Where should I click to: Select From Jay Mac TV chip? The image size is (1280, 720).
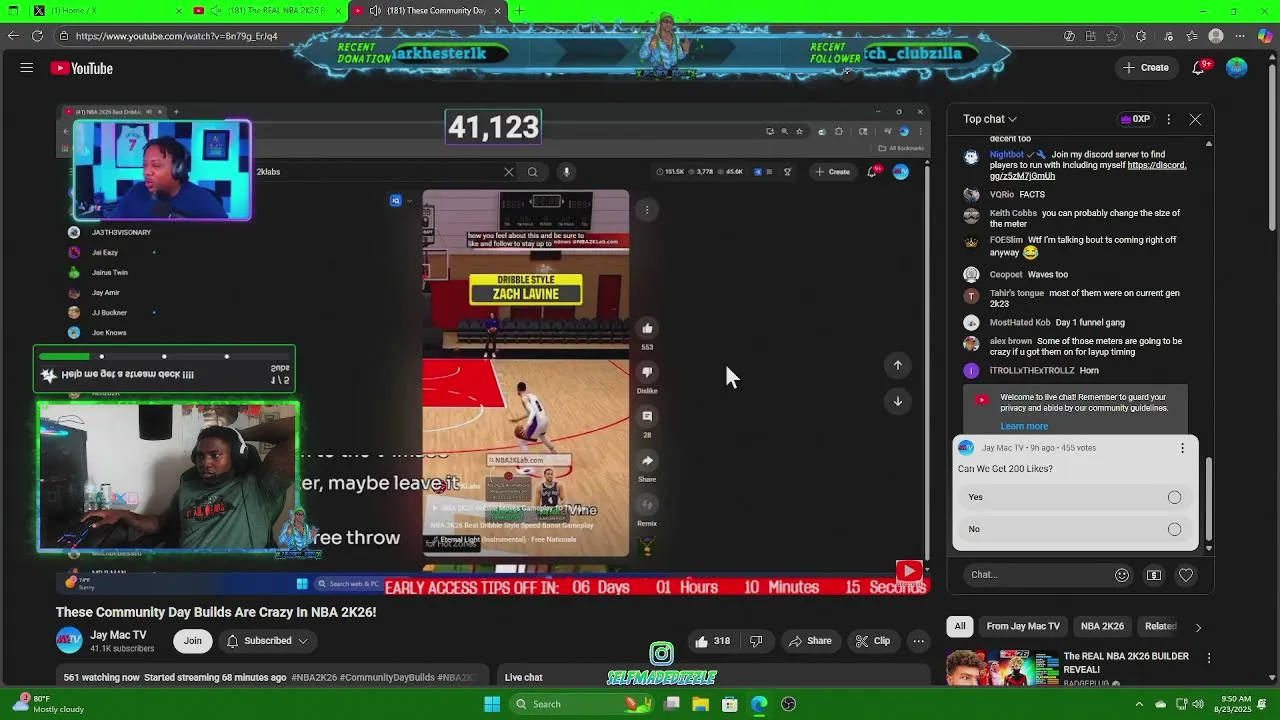1023,626
